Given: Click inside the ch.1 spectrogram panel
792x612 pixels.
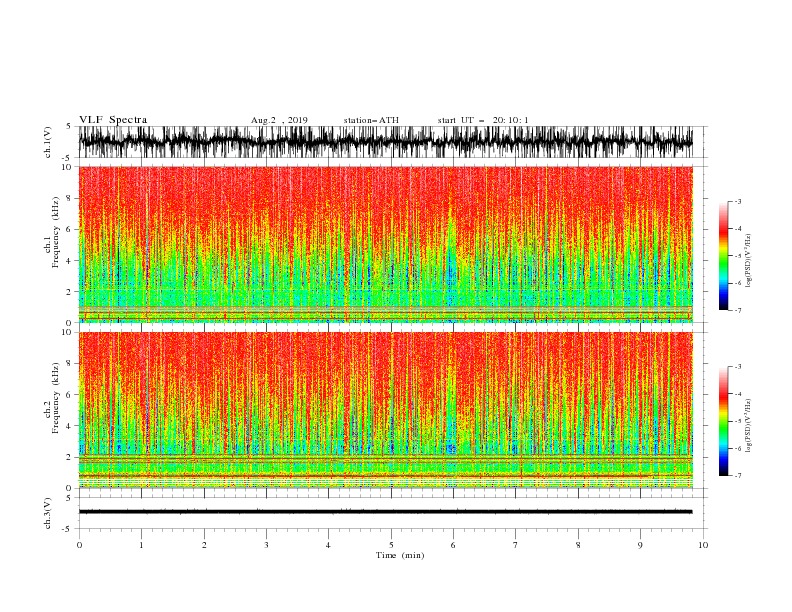Looking at the screenshot, I should pos(385,244).
